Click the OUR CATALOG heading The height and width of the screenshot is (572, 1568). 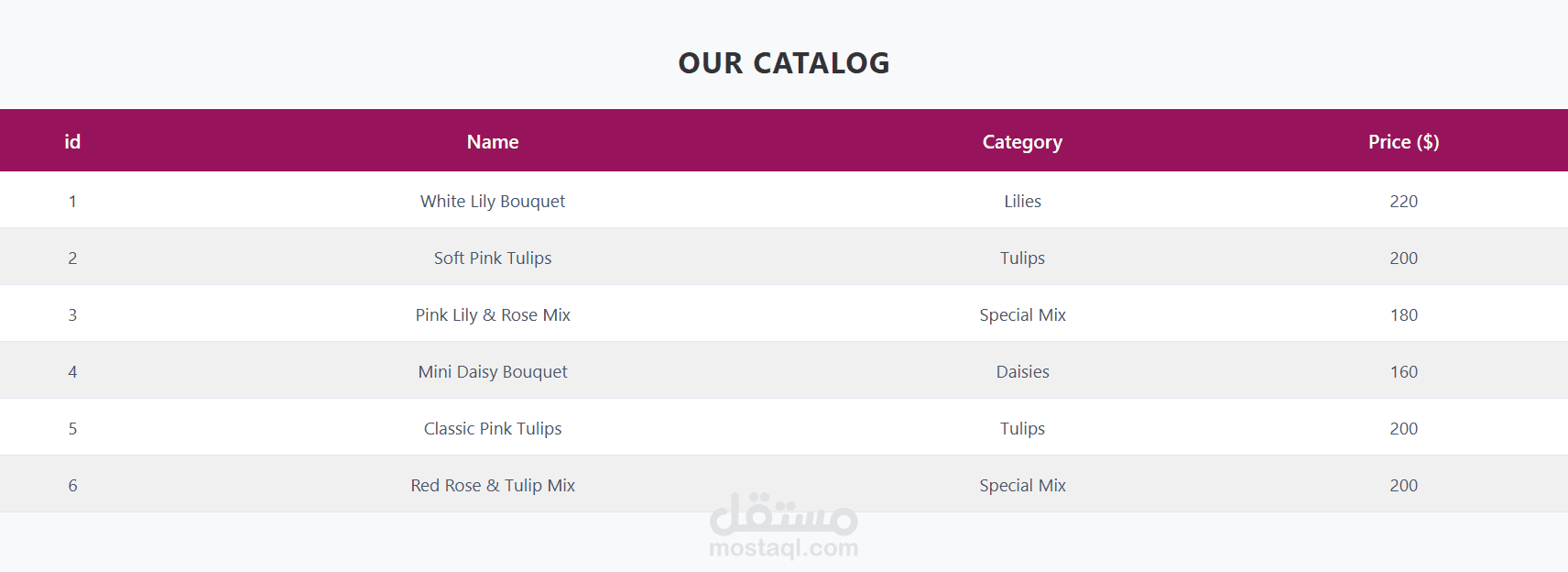784,63
